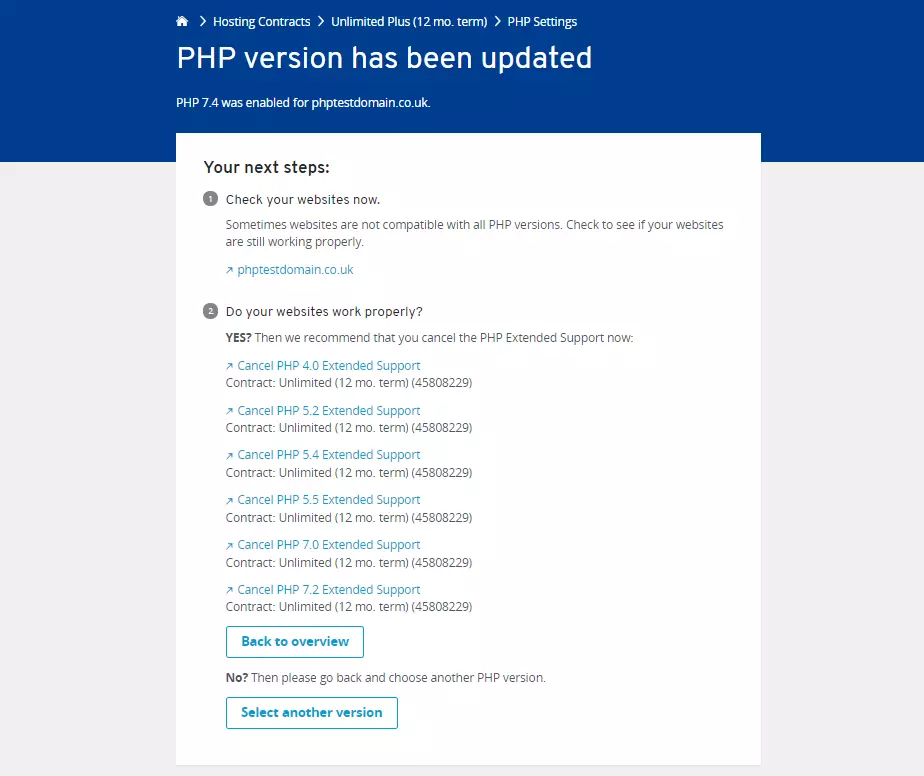Click arrow icon beside Cancel PHP 7.0 link
924x776 pixels.
tap(230, 545)
